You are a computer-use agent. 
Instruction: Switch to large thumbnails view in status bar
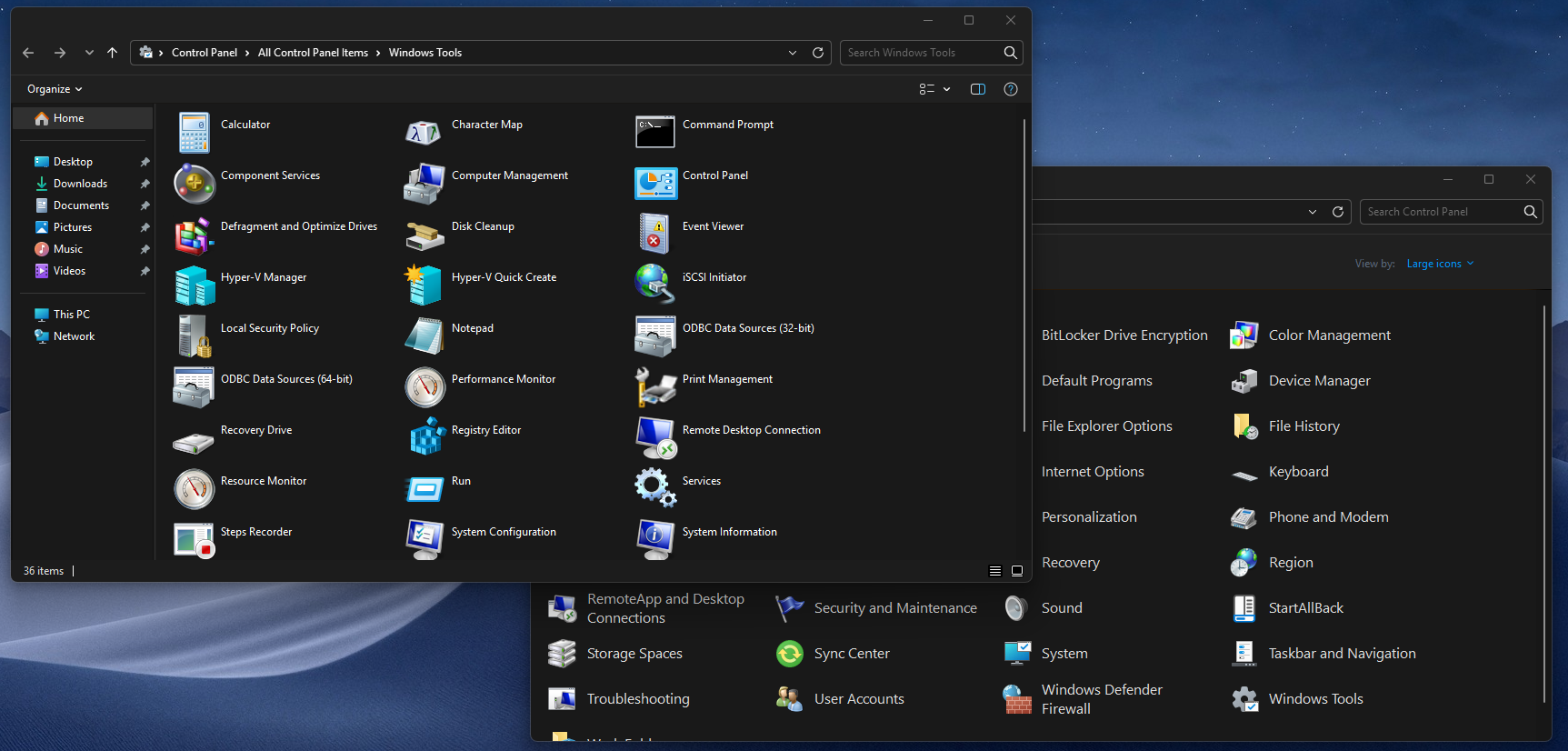point(1017,571)
